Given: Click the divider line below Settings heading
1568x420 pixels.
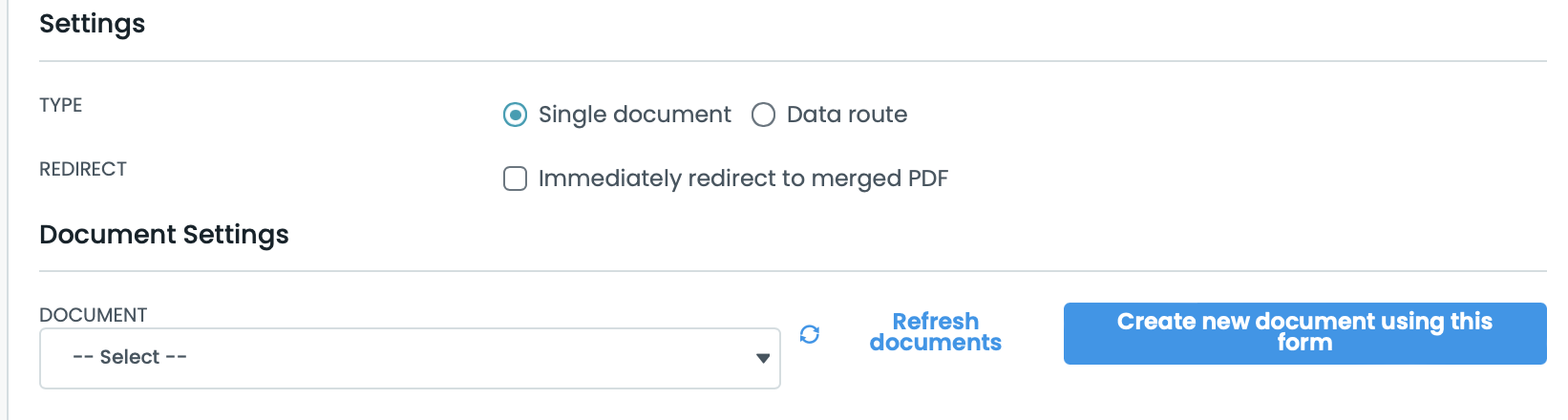Looking at the screenshot, I should point(793,62).
